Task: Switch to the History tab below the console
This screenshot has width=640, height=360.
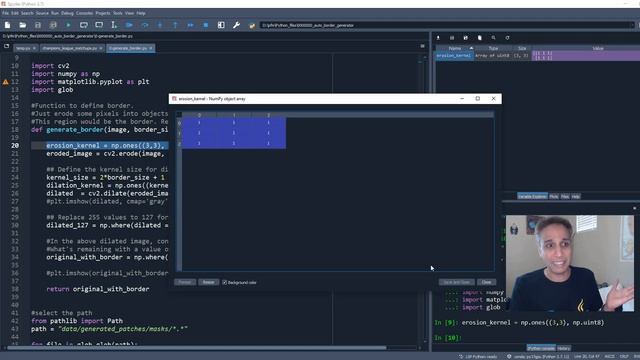Action: click(564, 348)
